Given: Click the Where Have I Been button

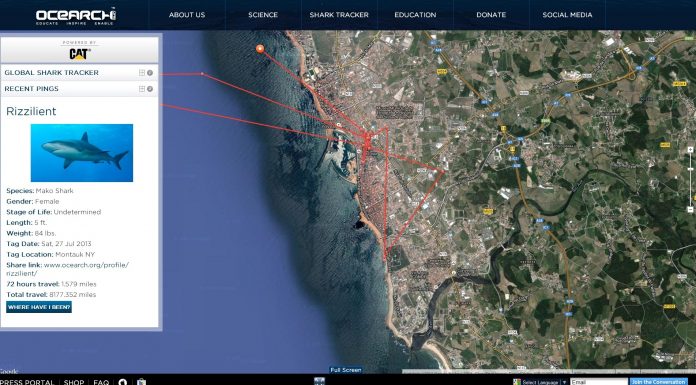Looking at the screenshot, I should pos(39,307).
